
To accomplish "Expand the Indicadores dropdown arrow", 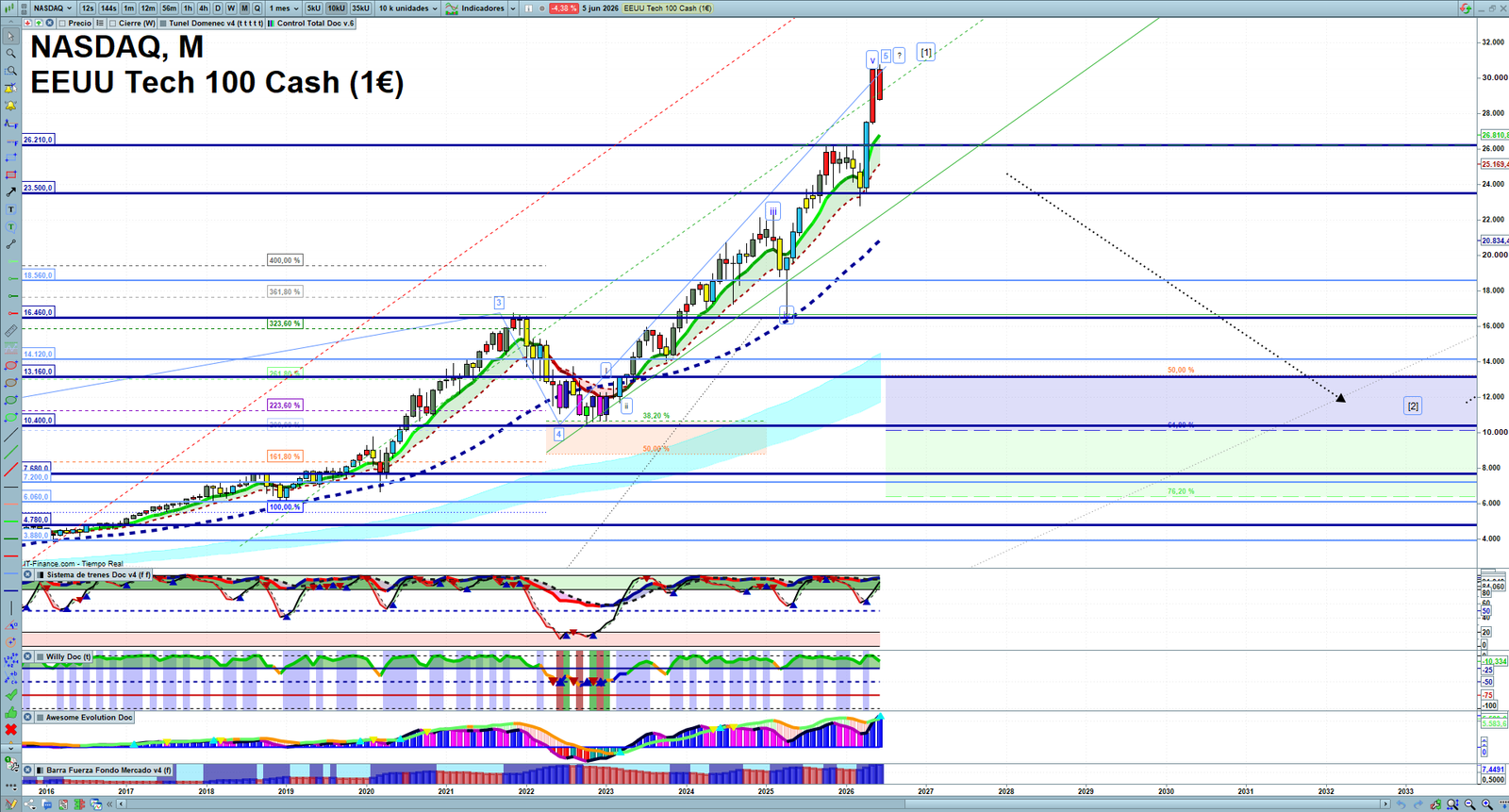I will 513,8.
